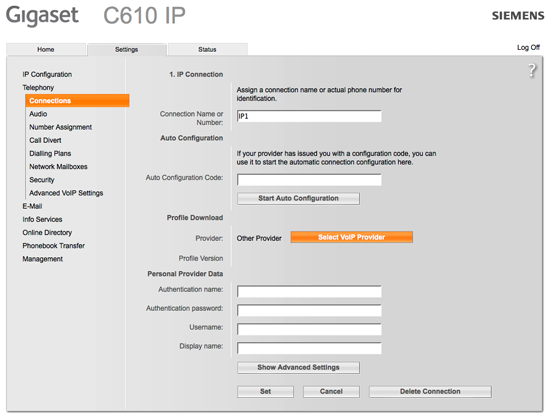The image size is (550, 419).
Task: Click the Delete Connection button
Action: point(430,392)
